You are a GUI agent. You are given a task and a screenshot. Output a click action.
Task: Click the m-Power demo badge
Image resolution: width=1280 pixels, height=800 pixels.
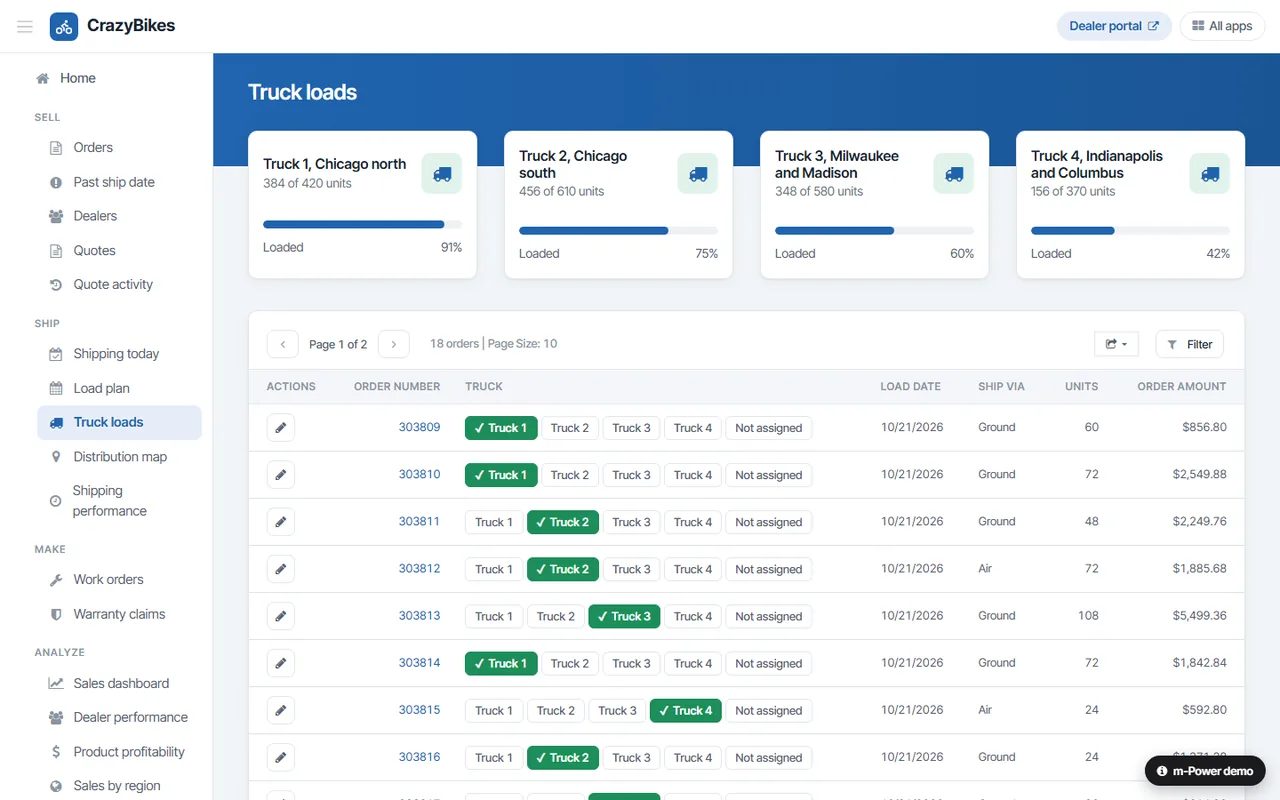(1205, 771)
